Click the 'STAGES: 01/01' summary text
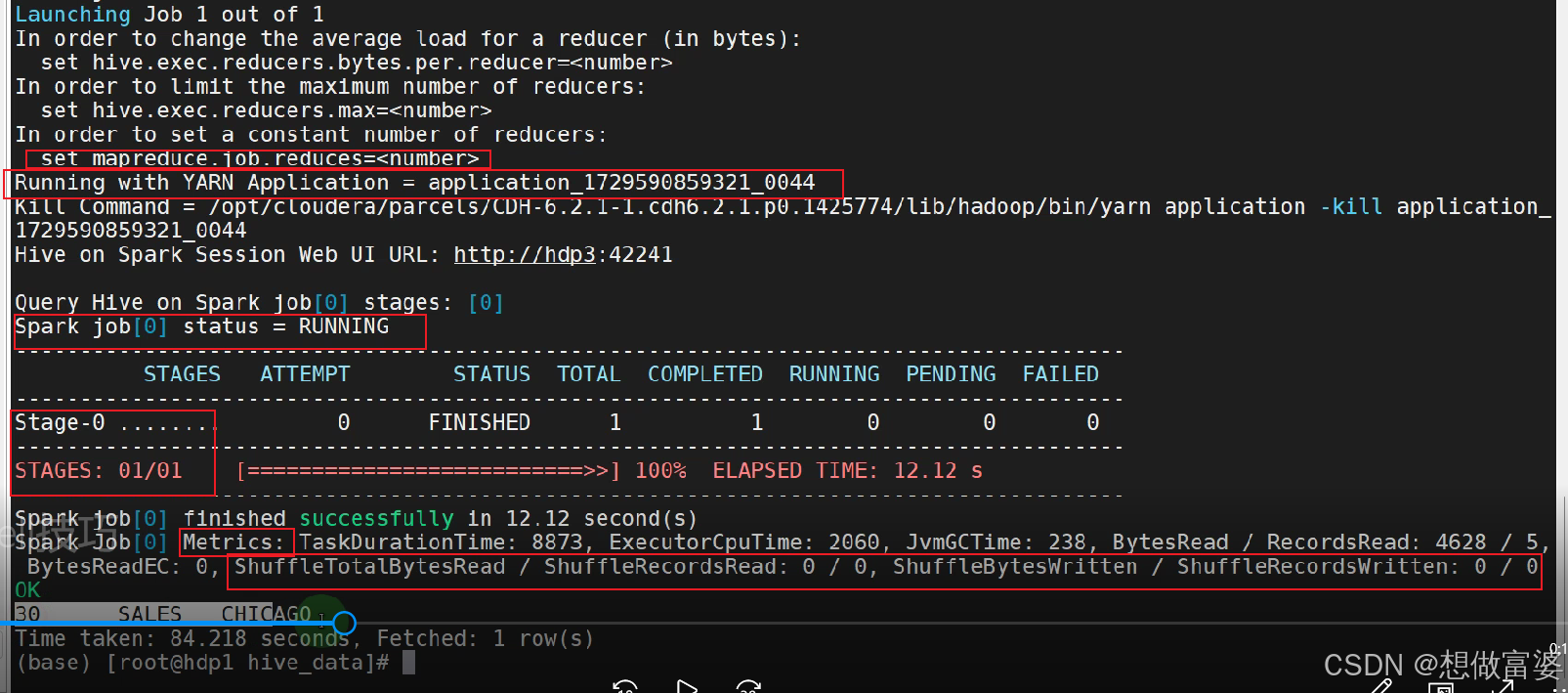1568x693 pixels. click(x=99, y=471)
